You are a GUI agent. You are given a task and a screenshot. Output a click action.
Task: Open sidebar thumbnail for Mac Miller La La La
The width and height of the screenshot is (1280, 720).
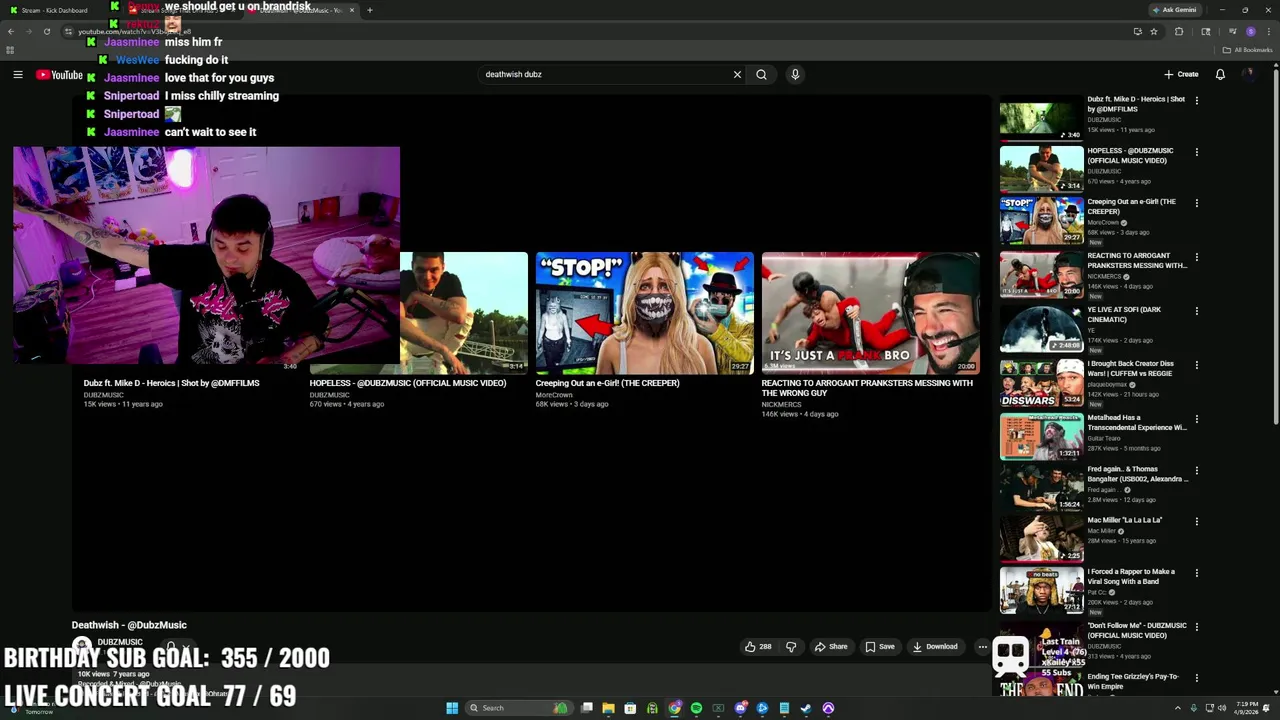click(1041, 539)
